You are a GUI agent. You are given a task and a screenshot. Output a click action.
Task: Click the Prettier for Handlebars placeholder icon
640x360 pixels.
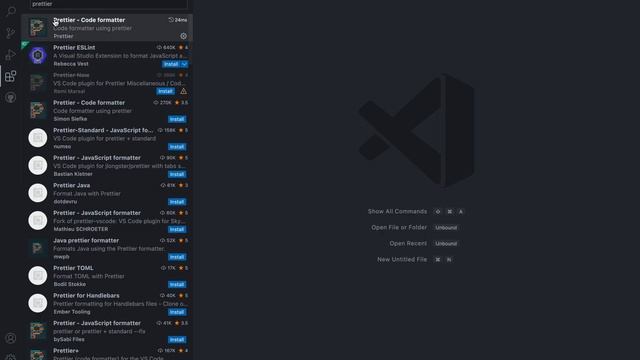click(38, 303)
